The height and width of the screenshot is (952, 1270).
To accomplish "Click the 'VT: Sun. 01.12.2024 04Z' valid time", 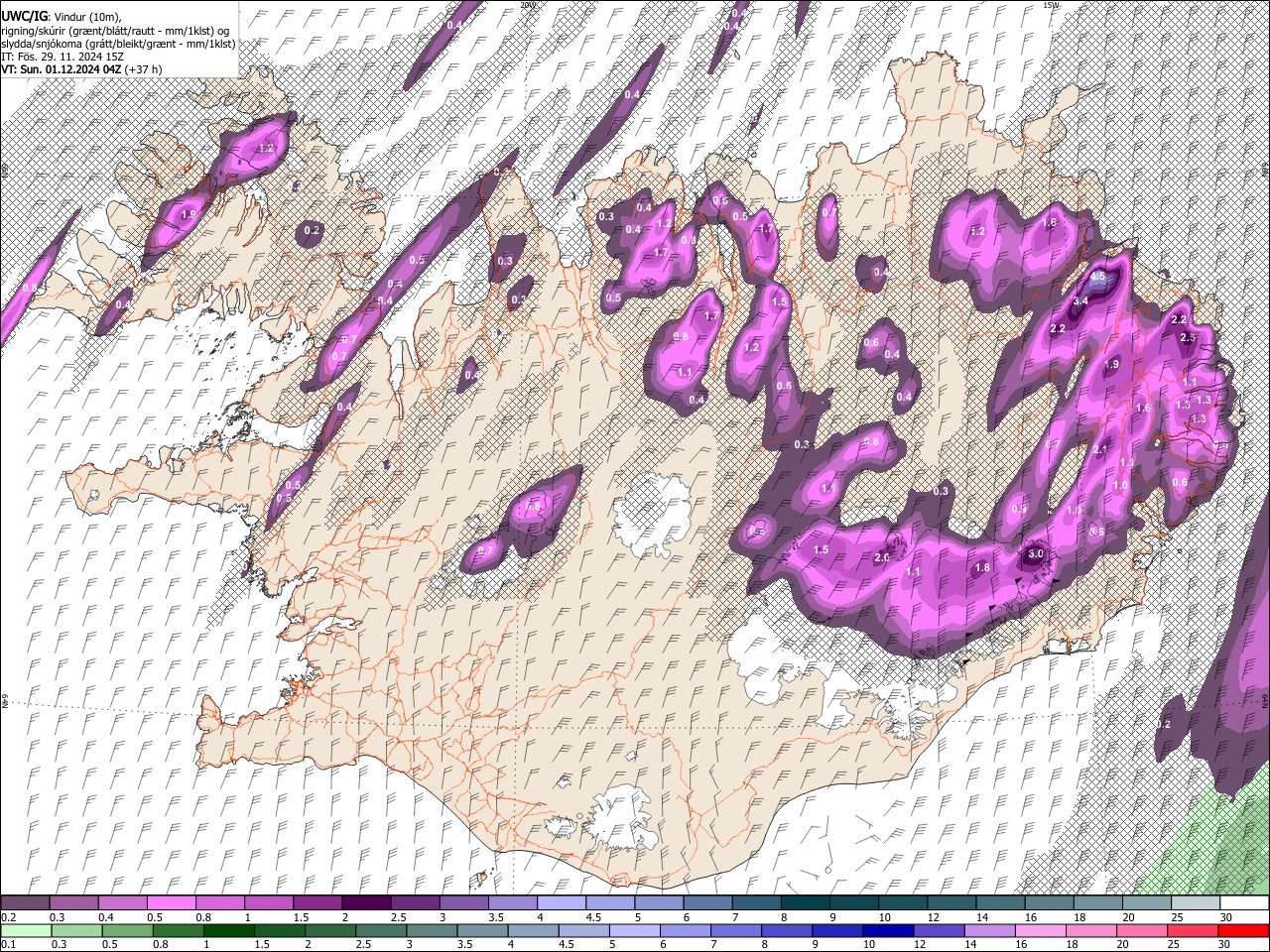I will tap(61, 69).
